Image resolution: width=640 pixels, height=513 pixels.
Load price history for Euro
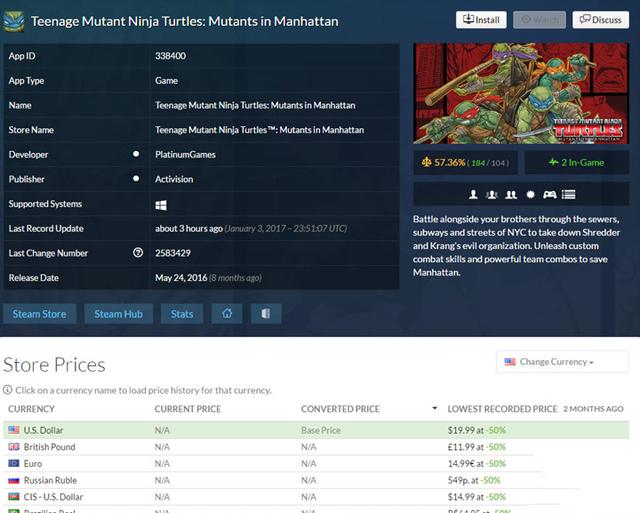[33, 464]
